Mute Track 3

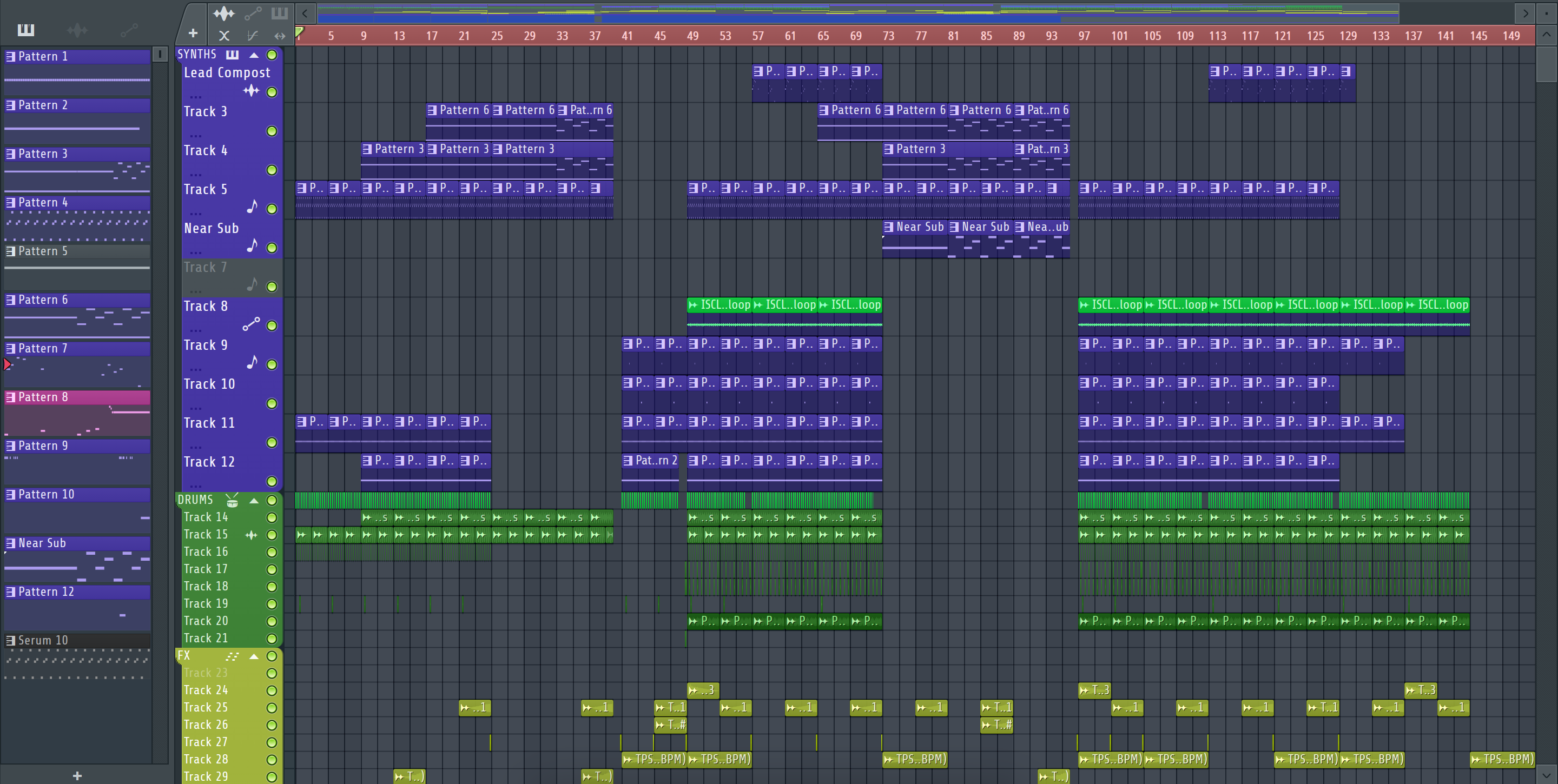[x=272, y=131]
